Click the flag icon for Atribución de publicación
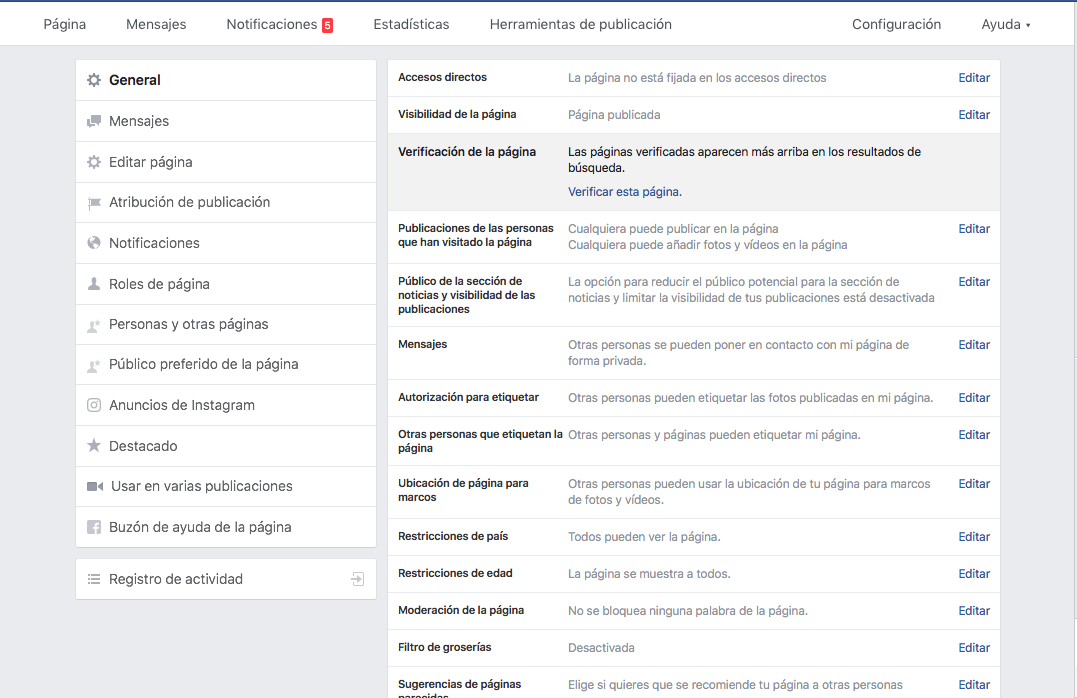 pos(94,203)
